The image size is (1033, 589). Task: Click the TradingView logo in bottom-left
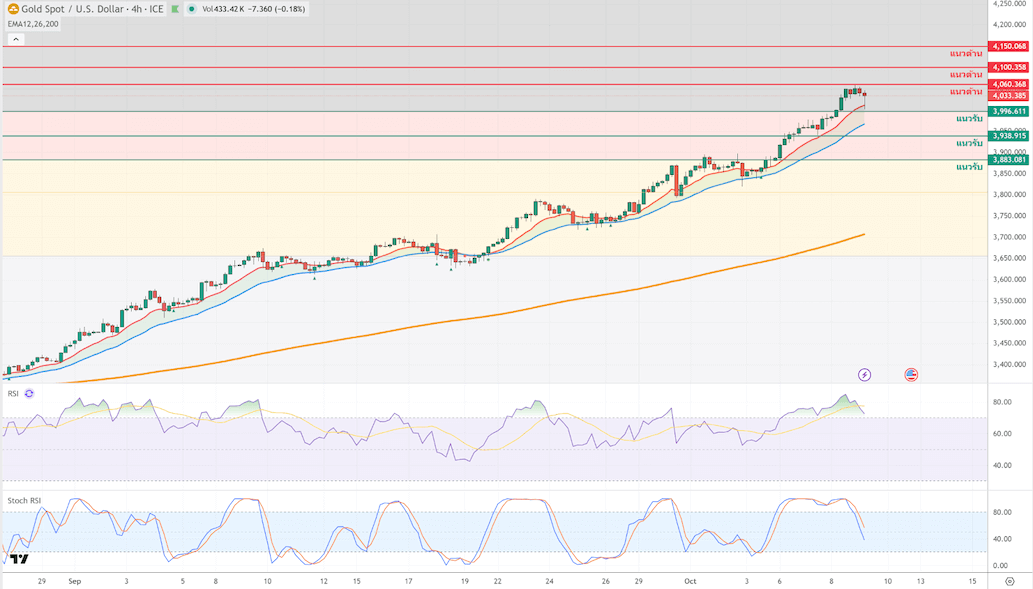click(19, 560)
